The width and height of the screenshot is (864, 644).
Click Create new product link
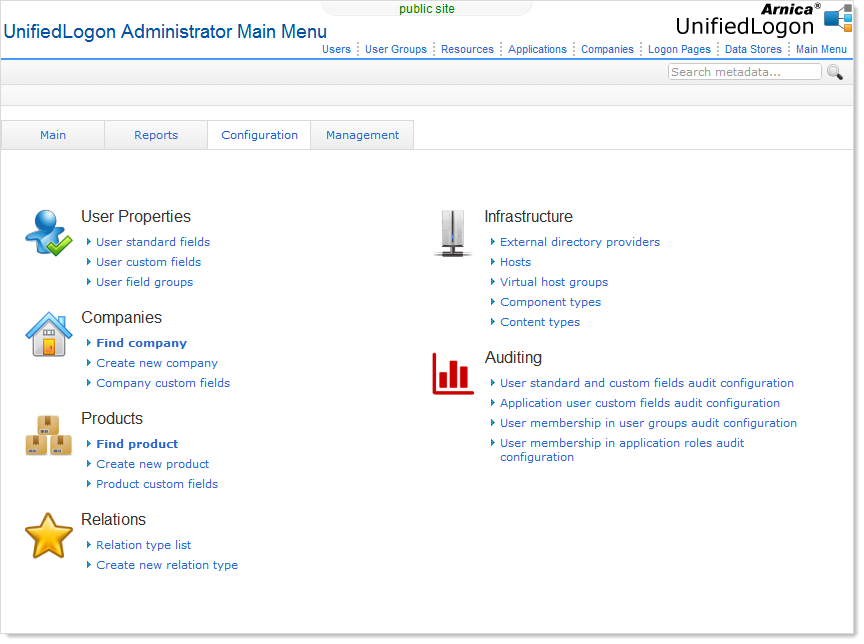tap(153, 464)
